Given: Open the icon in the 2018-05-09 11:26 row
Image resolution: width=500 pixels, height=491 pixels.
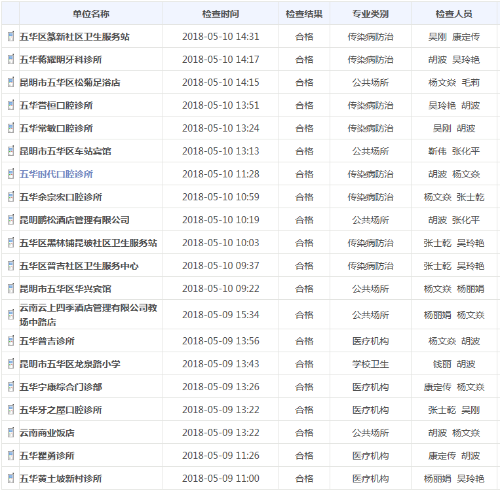Looking at the screenshot, I should coord(11,455).
